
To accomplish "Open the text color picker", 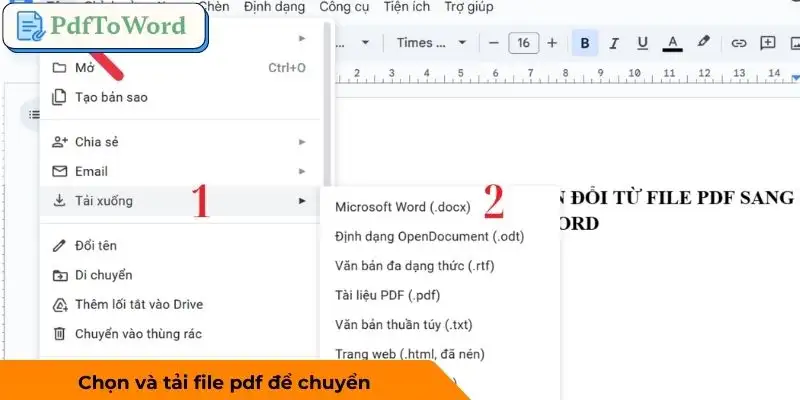I will coord(672,43).
